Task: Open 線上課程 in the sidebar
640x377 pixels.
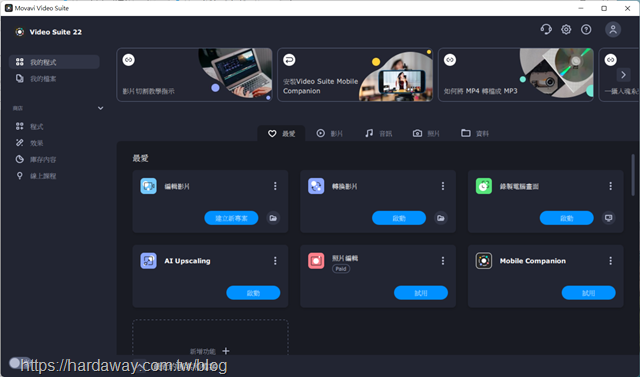Action: click(36, 176)
